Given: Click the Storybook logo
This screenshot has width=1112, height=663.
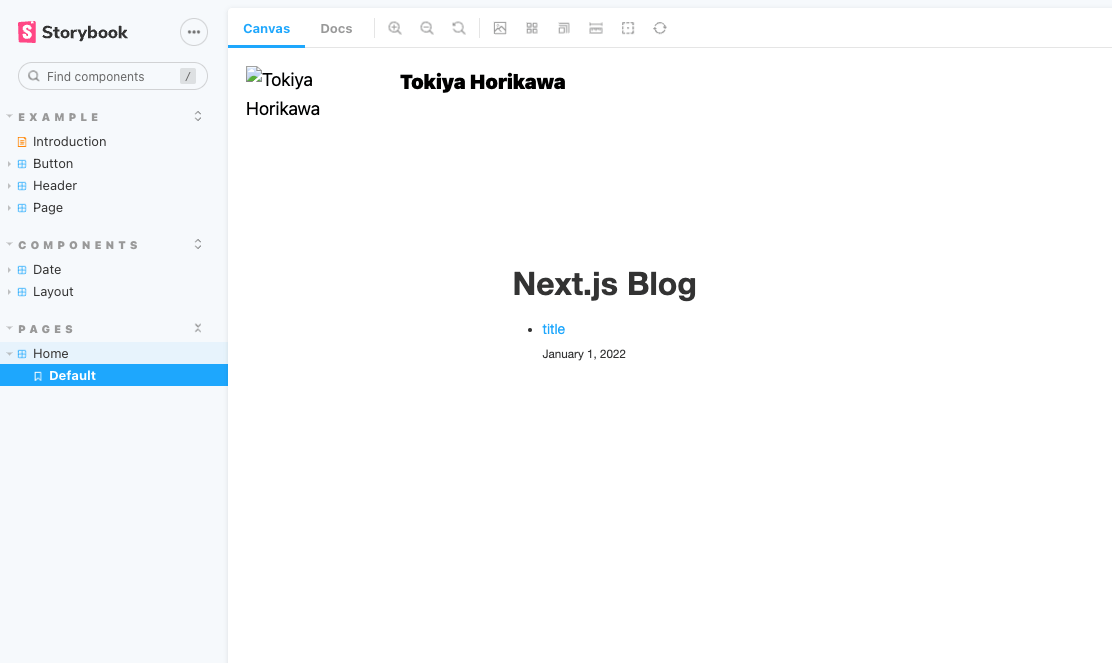Looking at the screenshot, I should [x=72, y=32].
